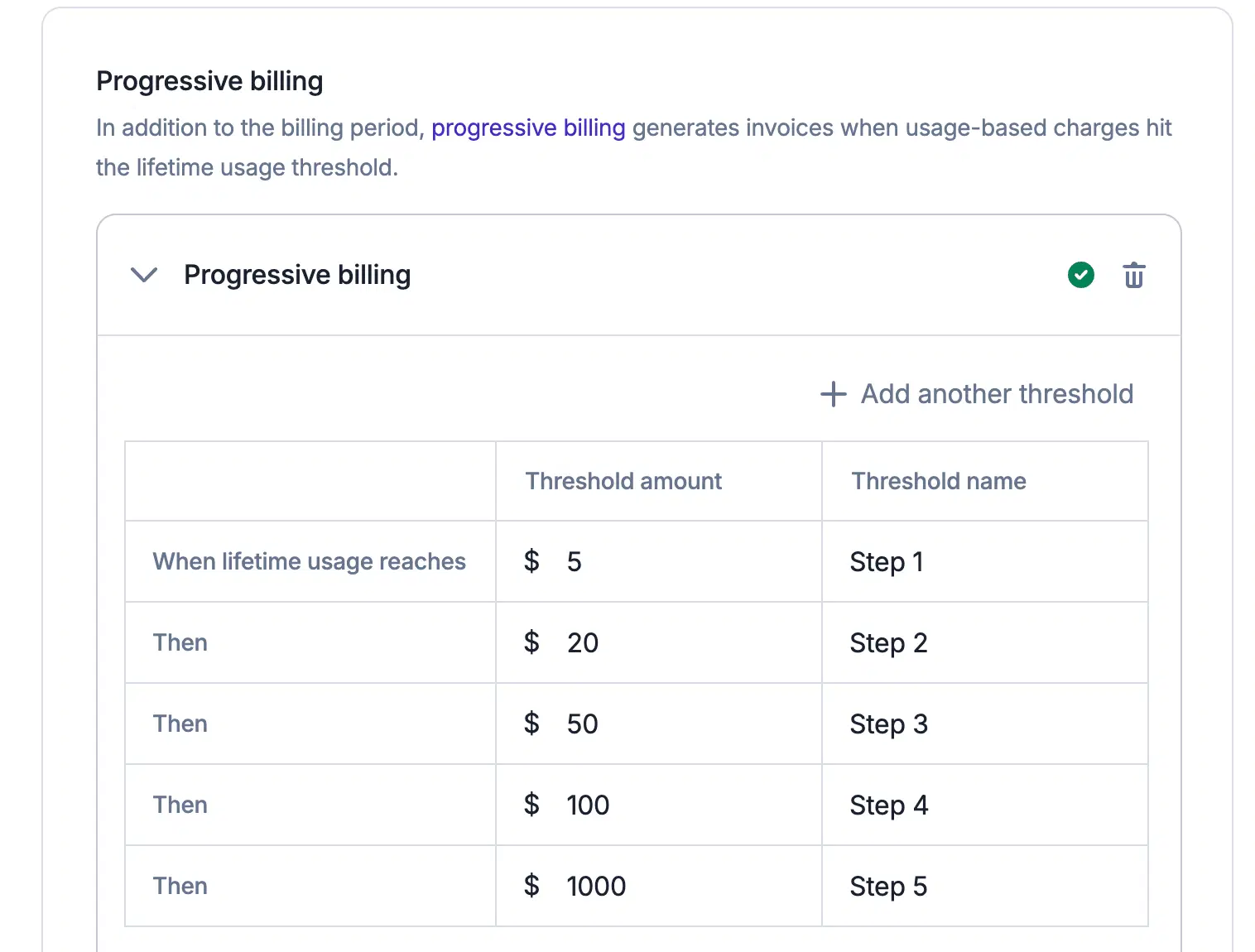Click the Progressive billing accordion title
This screenshot has height=952, width=1255.
(297, 275)
